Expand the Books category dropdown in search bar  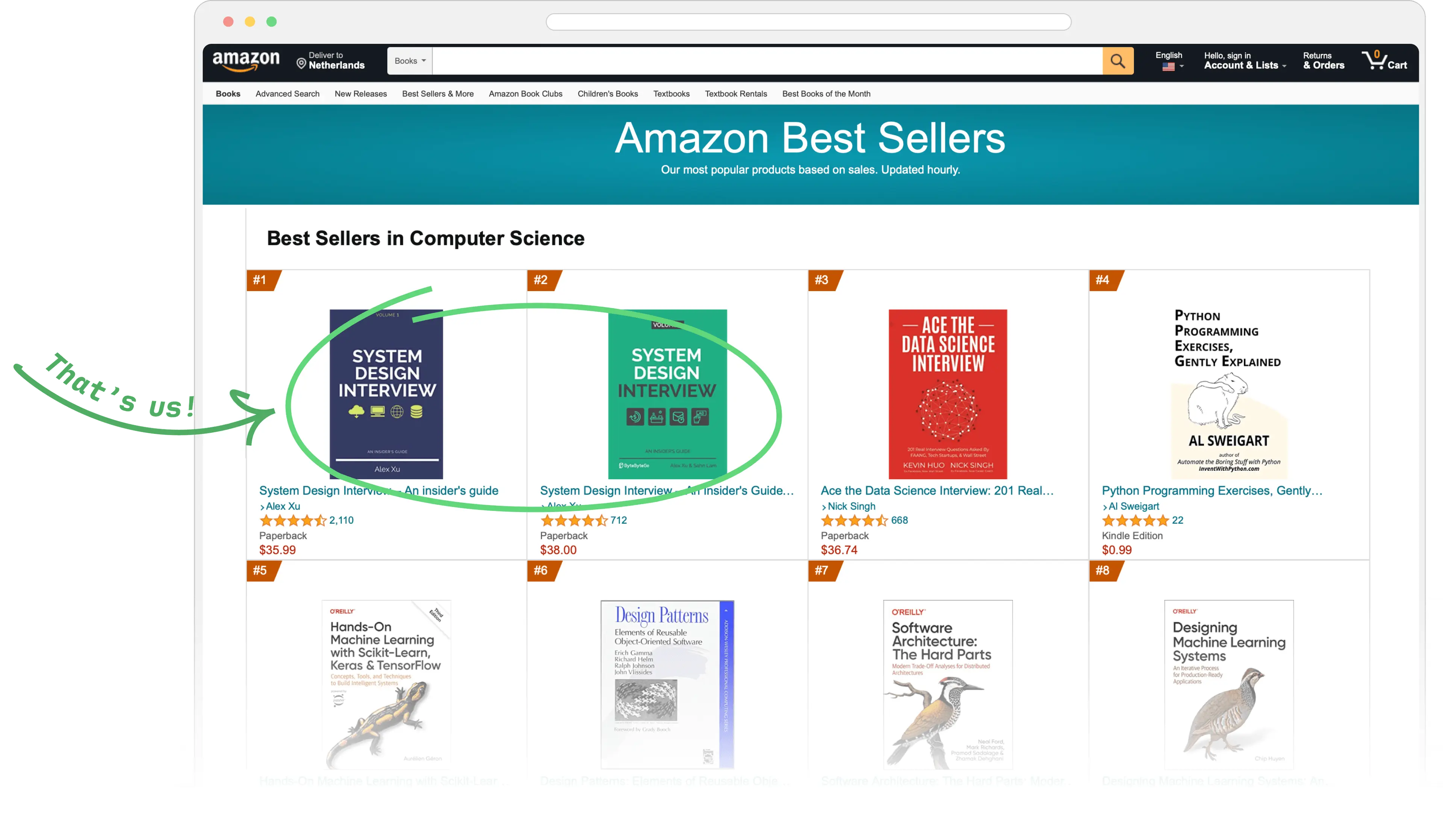pos(409,61)
